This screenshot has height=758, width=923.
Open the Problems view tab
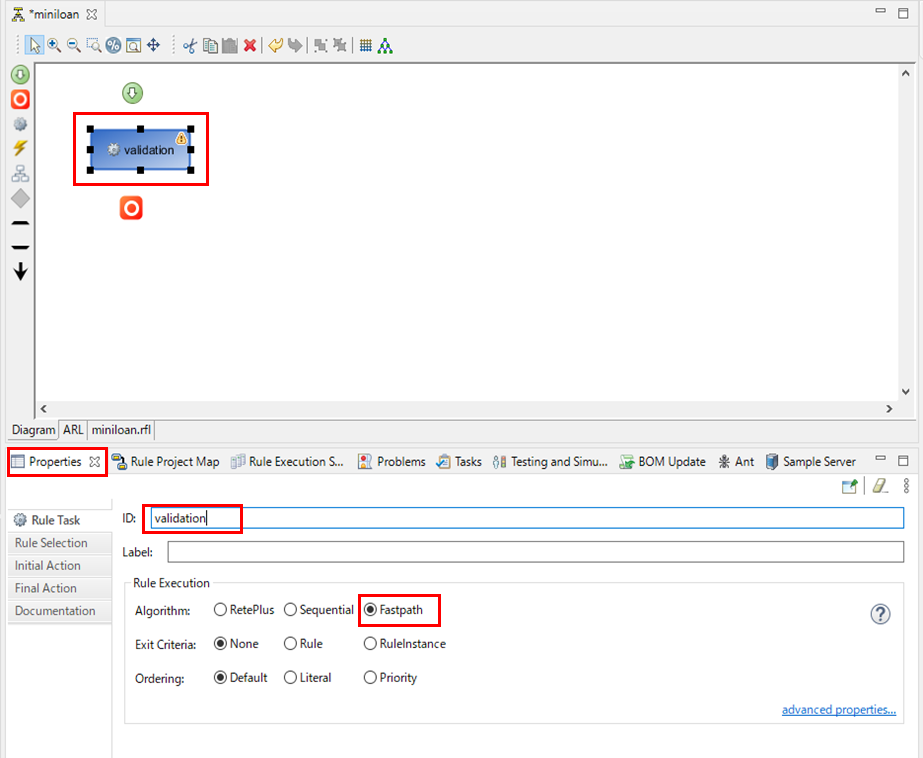click(391, 462)
